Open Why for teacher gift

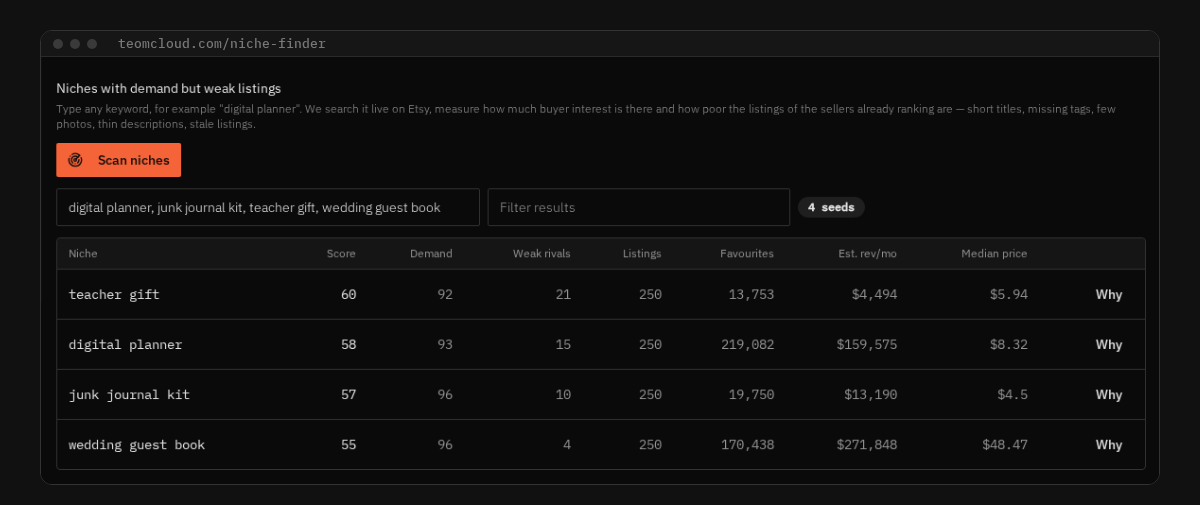[x=1109, y=295]
